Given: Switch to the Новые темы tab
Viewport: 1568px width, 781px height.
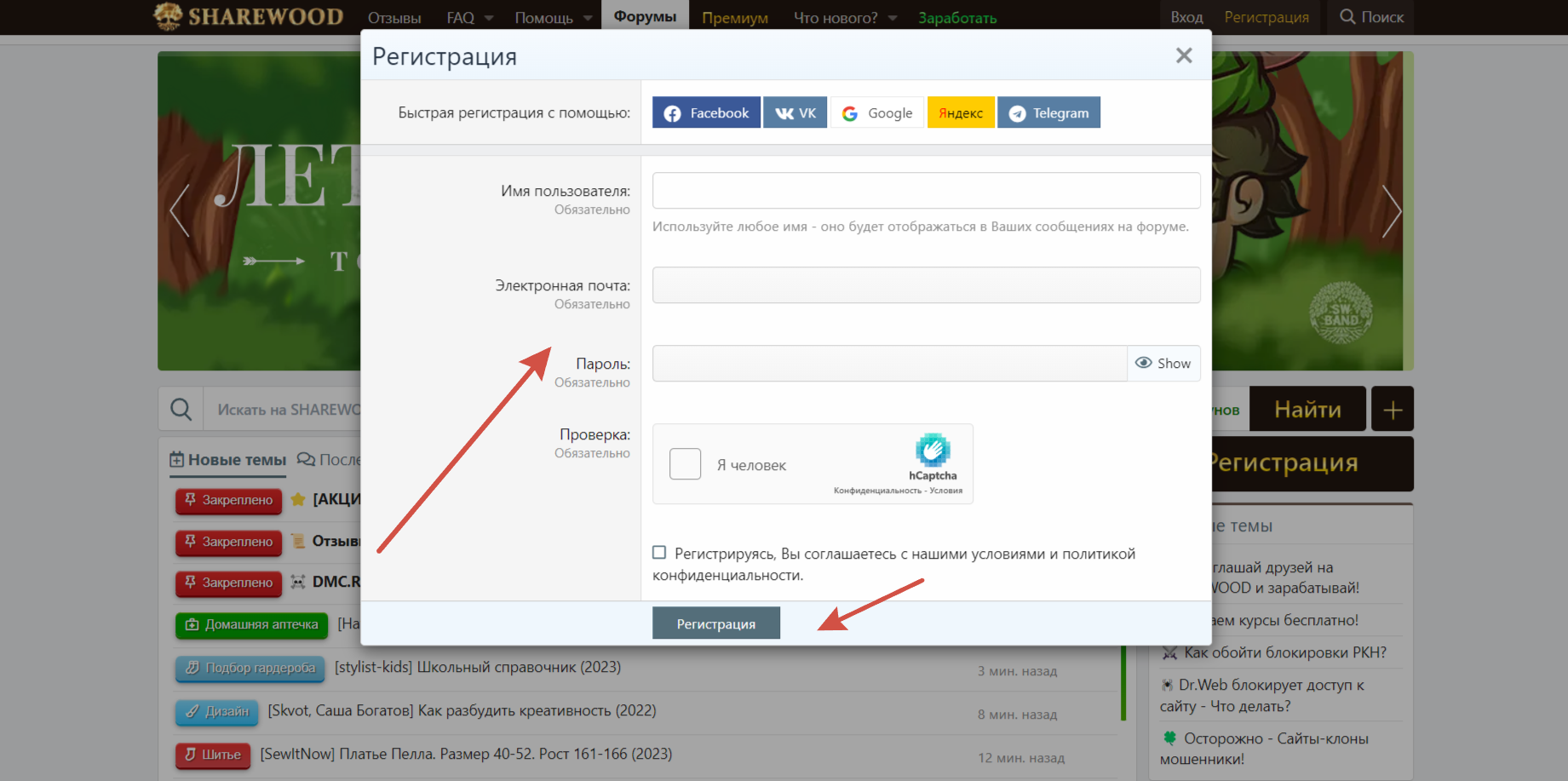Looking at the screenshot, I should [228, 460].
